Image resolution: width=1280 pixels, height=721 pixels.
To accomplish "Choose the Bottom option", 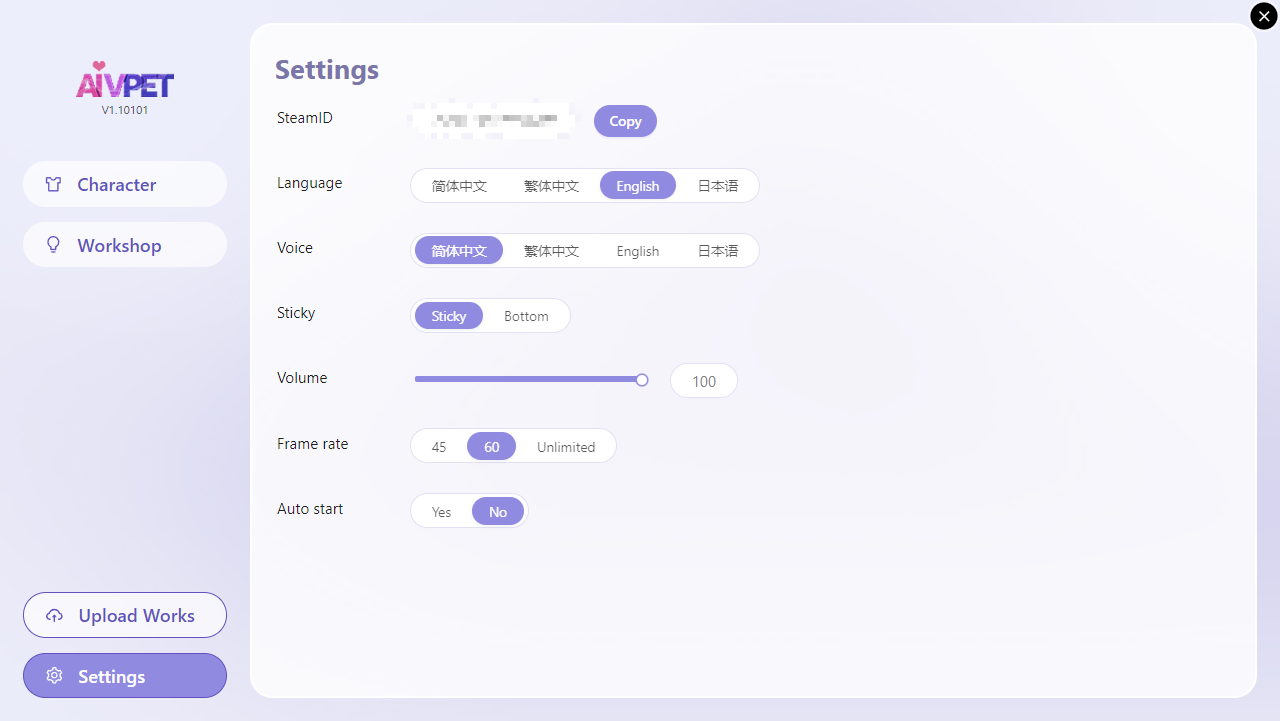I will pyautogui.click(x=526, y=316).
